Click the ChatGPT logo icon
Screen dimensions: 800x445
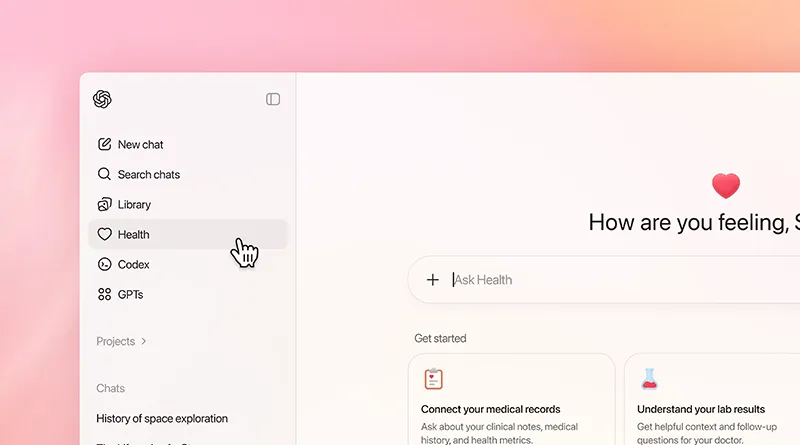102,99
